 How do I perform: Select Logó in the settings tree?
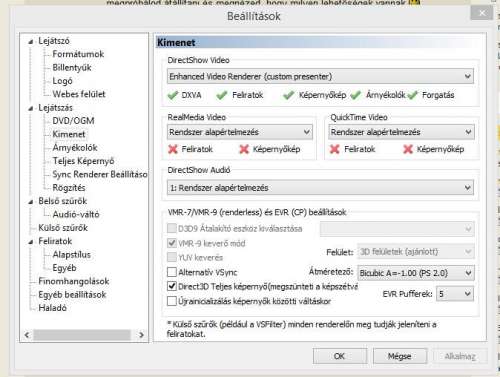click(62, 81)
